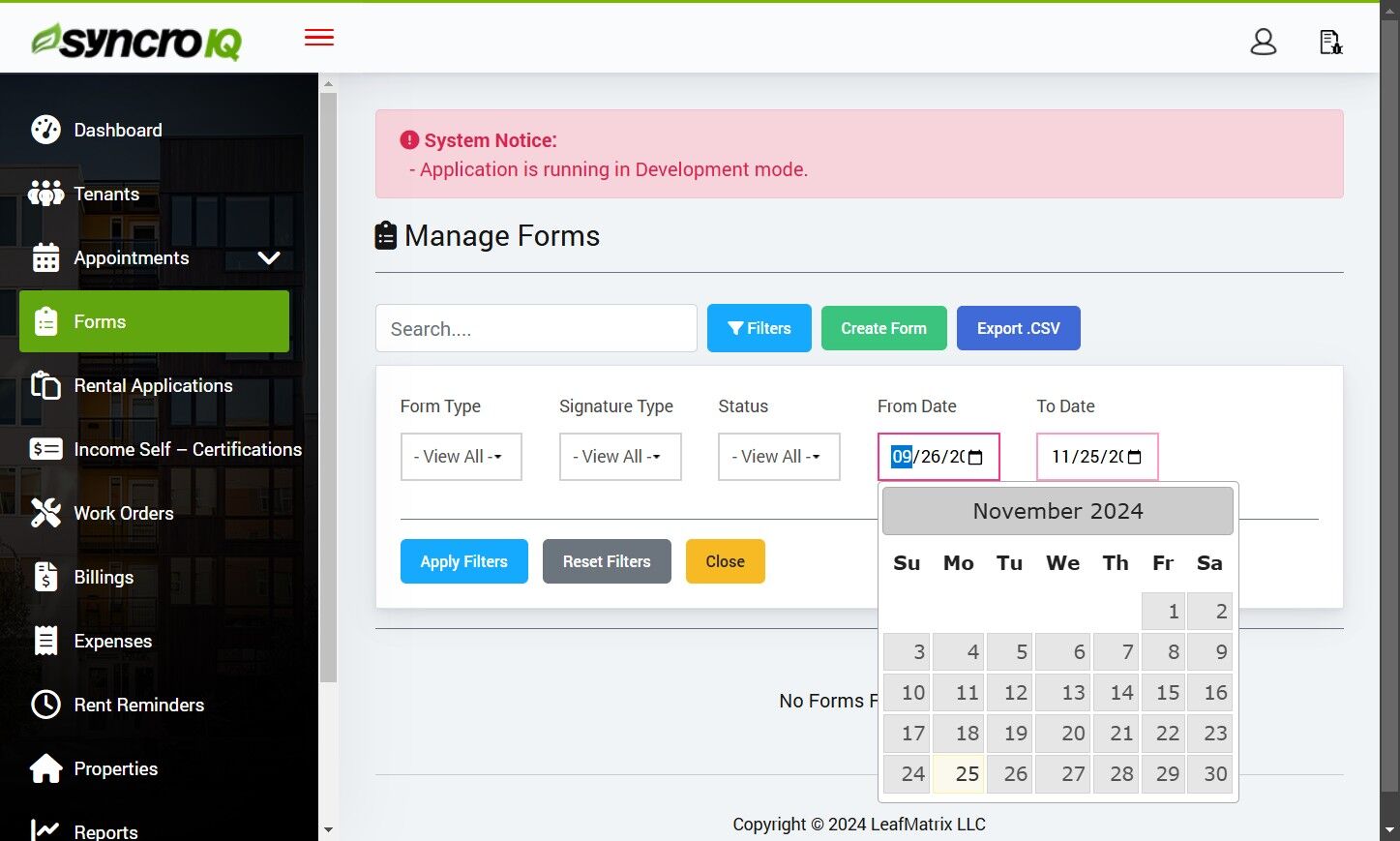Click the Properties house icon
The height and width of the screenshot is (841, 1400).
tap(45, 768)
